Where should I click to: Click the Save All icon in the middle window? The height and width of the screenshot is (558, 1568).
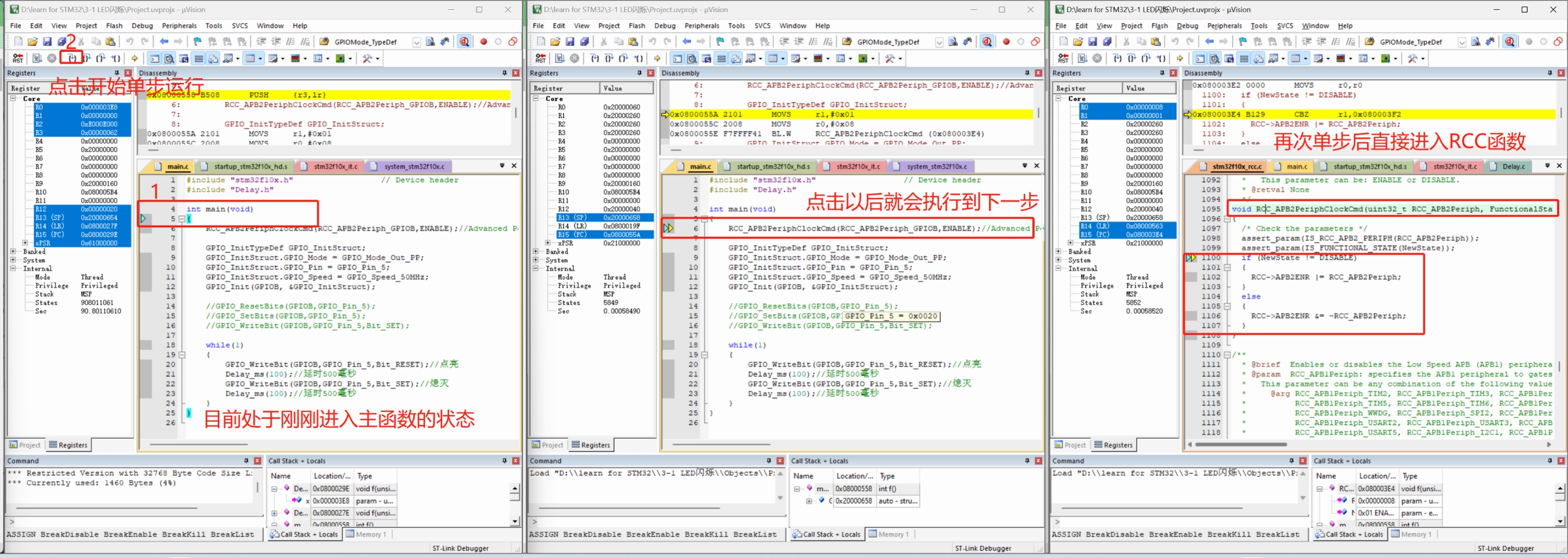point(584,41)
